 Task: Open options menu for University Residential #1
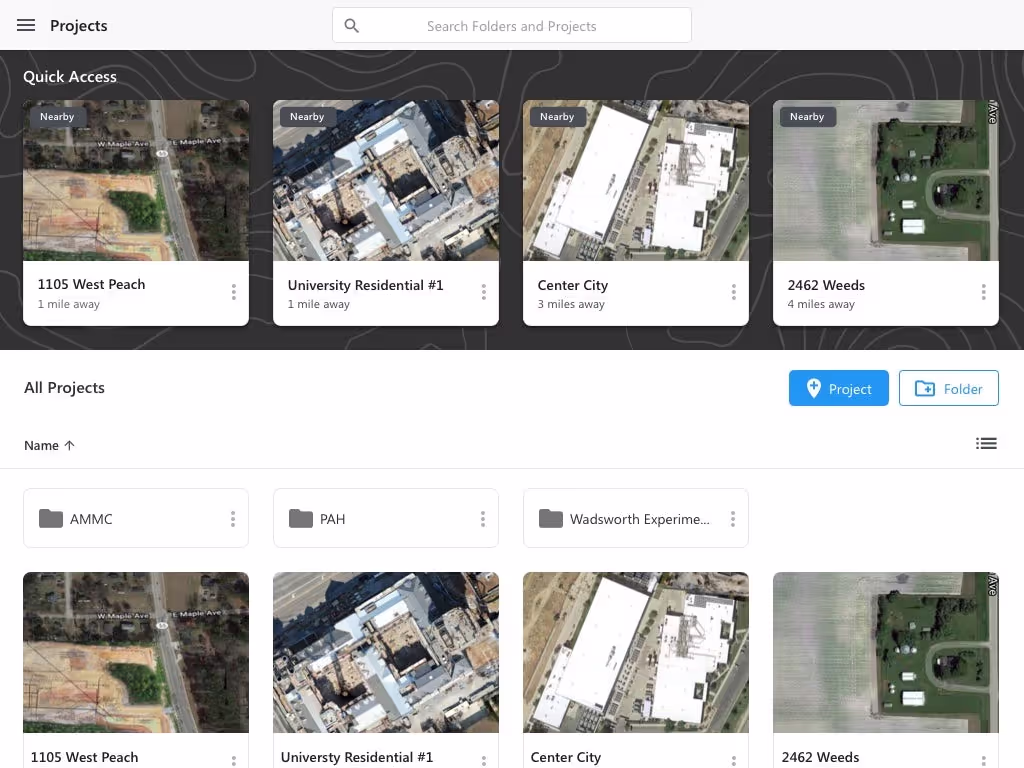484,293
